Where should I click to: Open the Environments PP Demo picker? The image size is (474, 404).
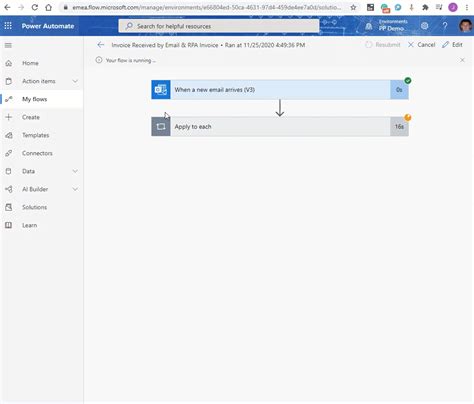(393, 25)
